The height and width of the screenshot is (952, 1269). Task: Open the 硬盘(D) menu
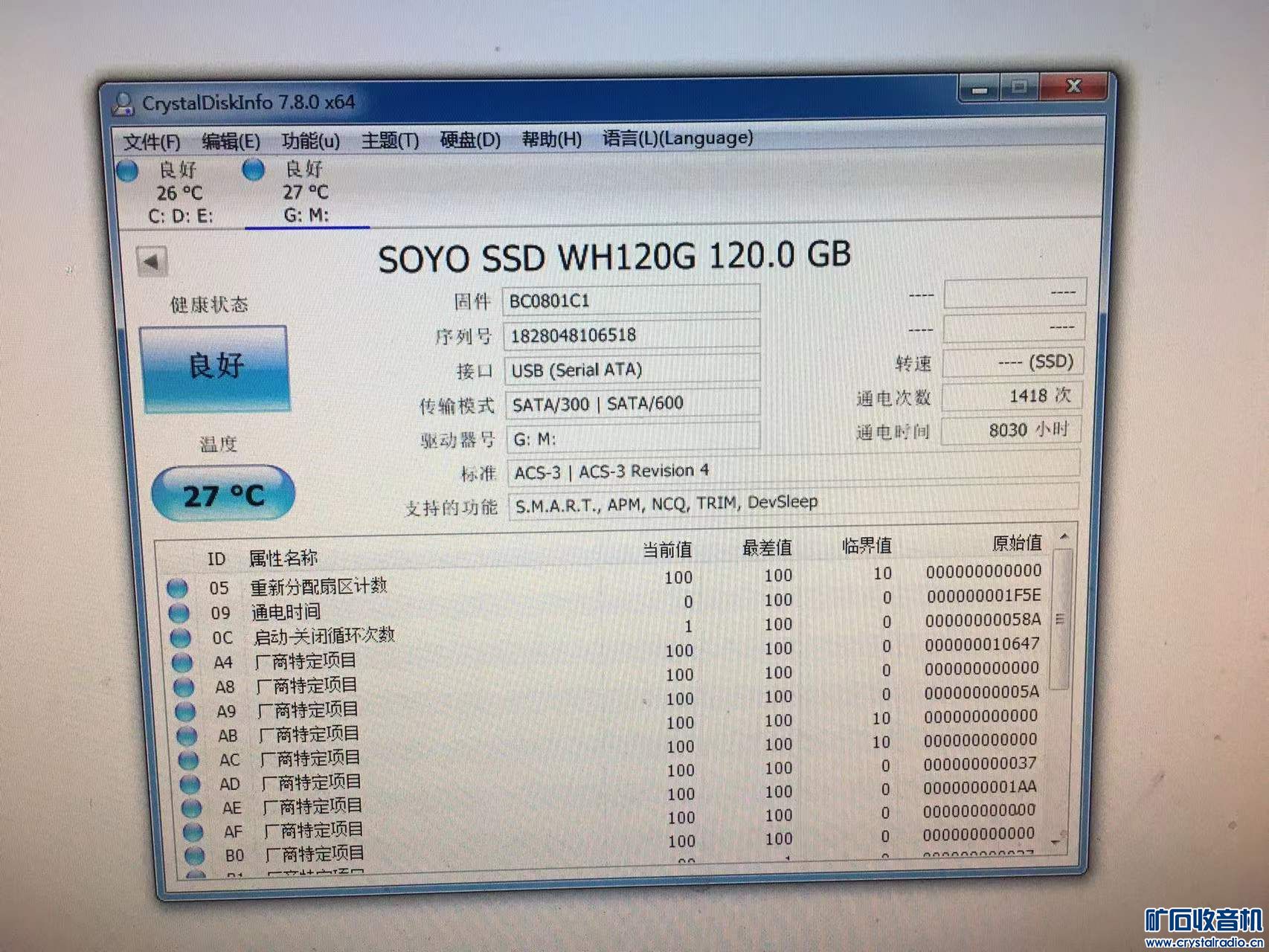coord(470,139)
